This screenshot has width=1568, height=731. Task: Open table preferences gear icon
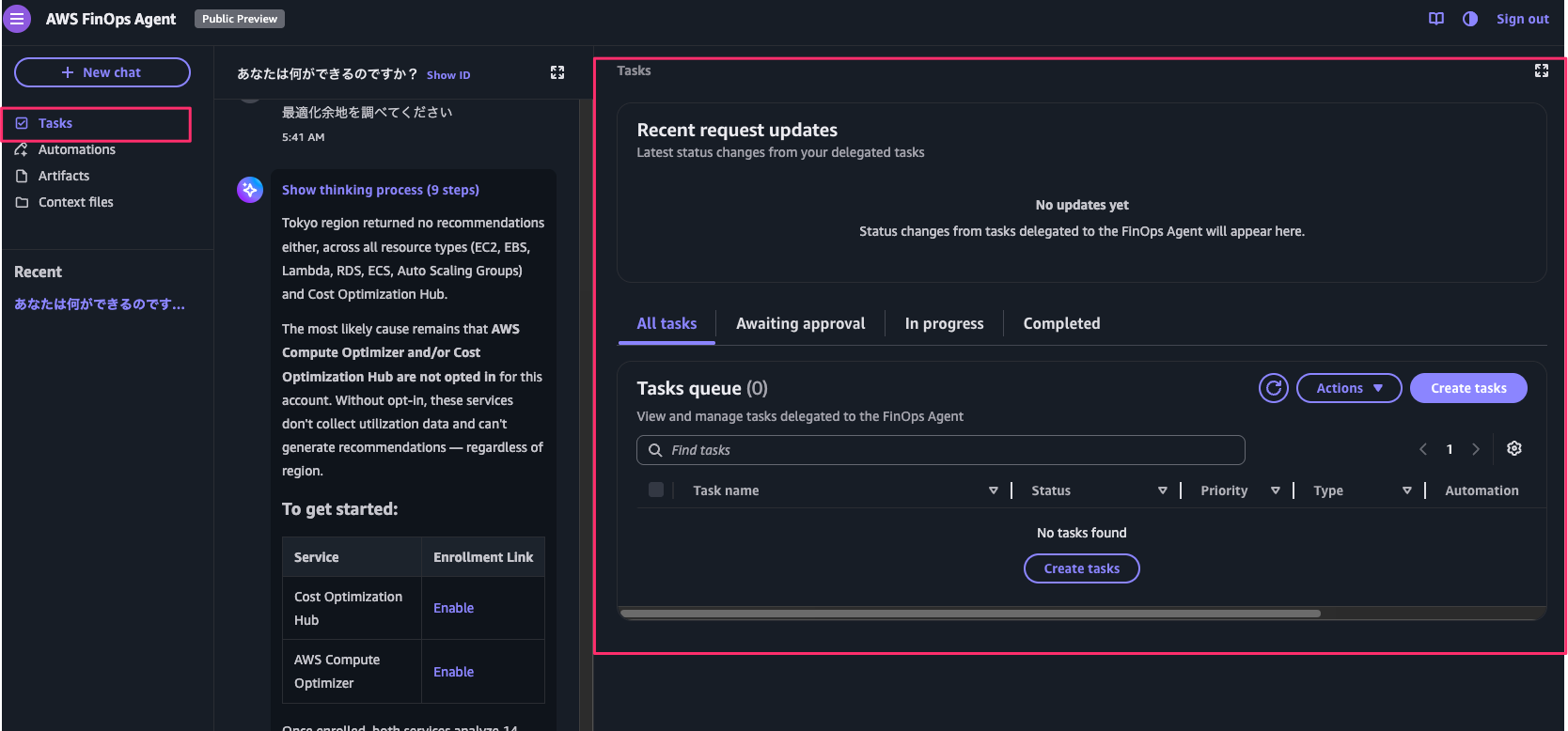(1514, 448)
